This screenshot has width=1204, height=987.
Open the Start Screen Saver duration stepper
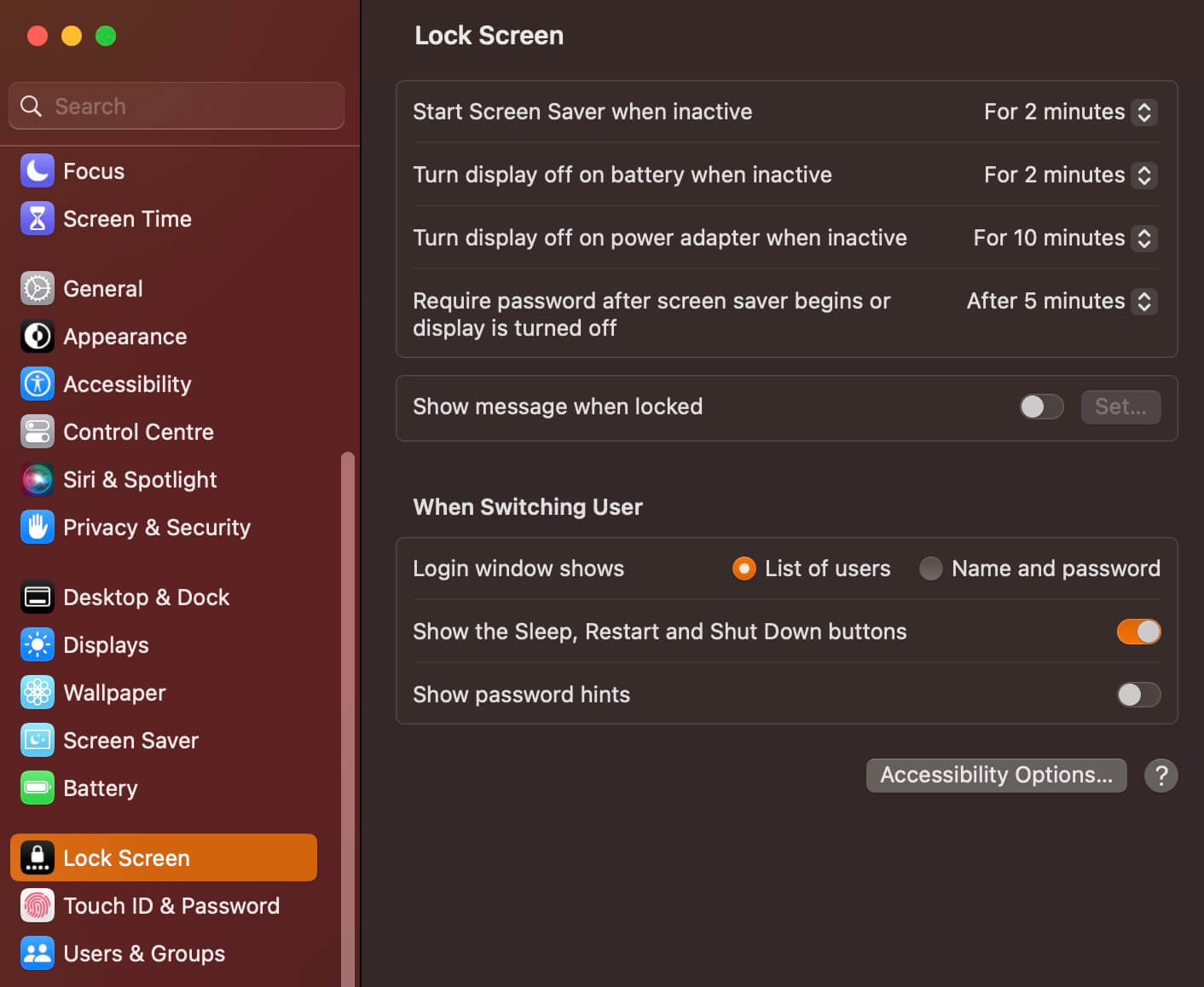[1146, 112]
